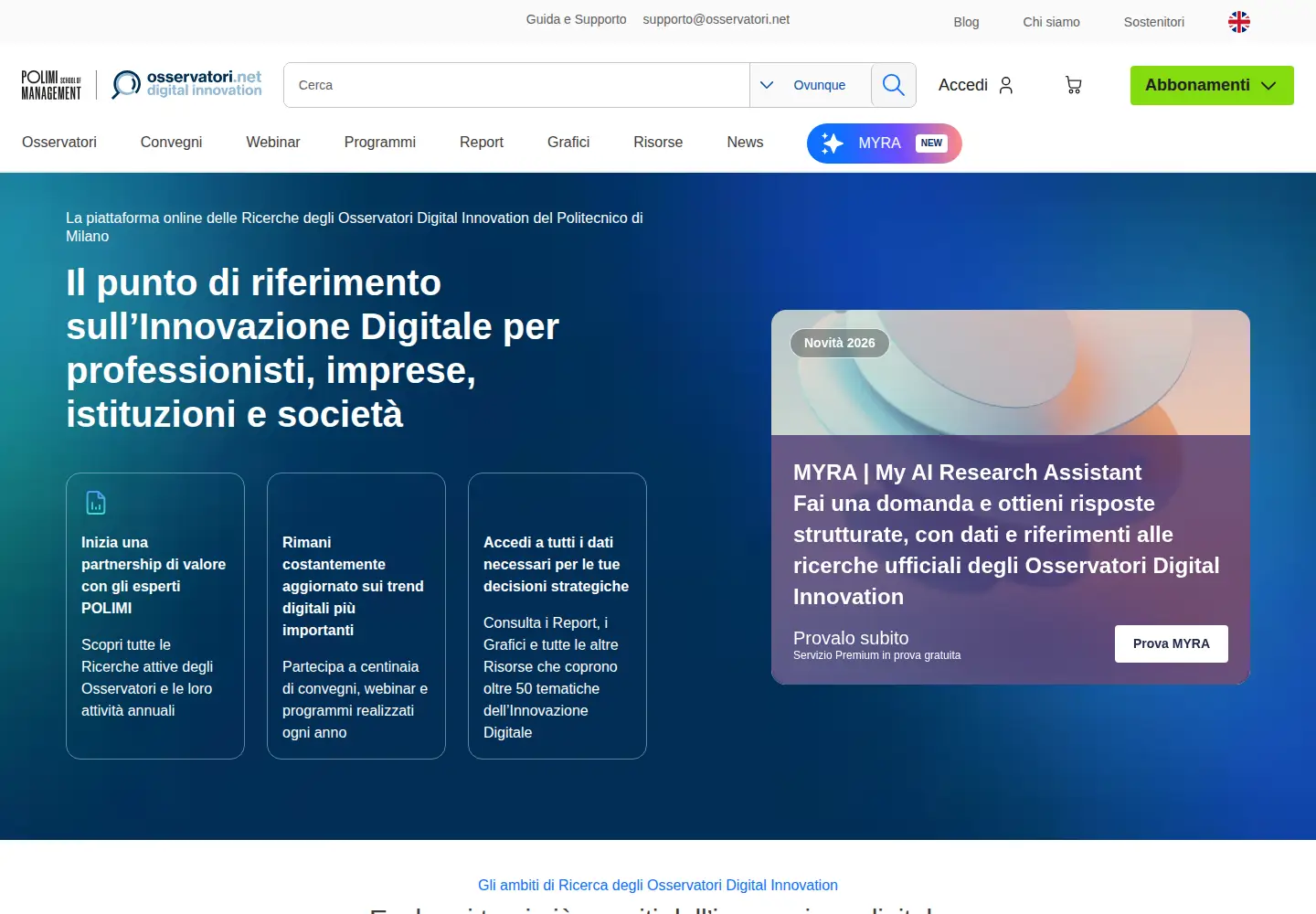This screenshot has height=914, width=1316.
Task: Click Gli ambiti di Ricerca subtitle text
Action: pos(658,885)
